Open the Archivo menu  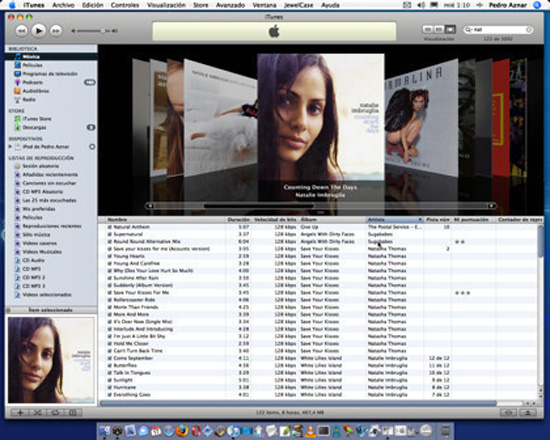(63, 5)
